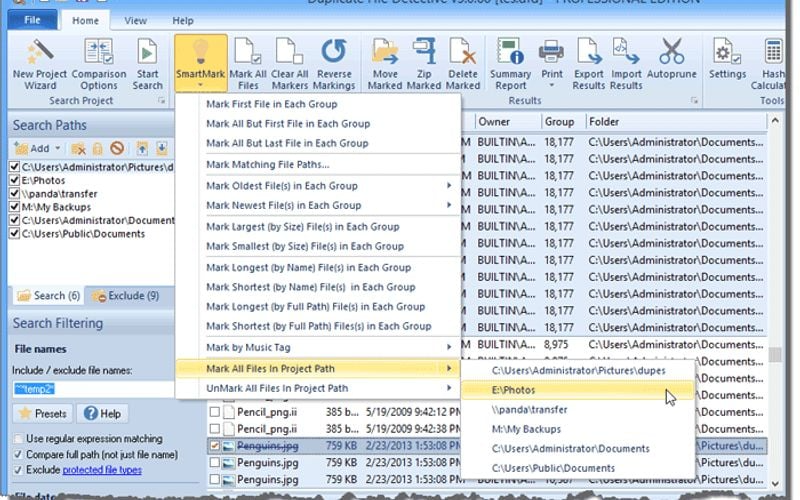Image resolution: width=800 pixels, height=500 pixels.
Task: Open the Results group dialog launcher
Action: [x=694, y=101]
